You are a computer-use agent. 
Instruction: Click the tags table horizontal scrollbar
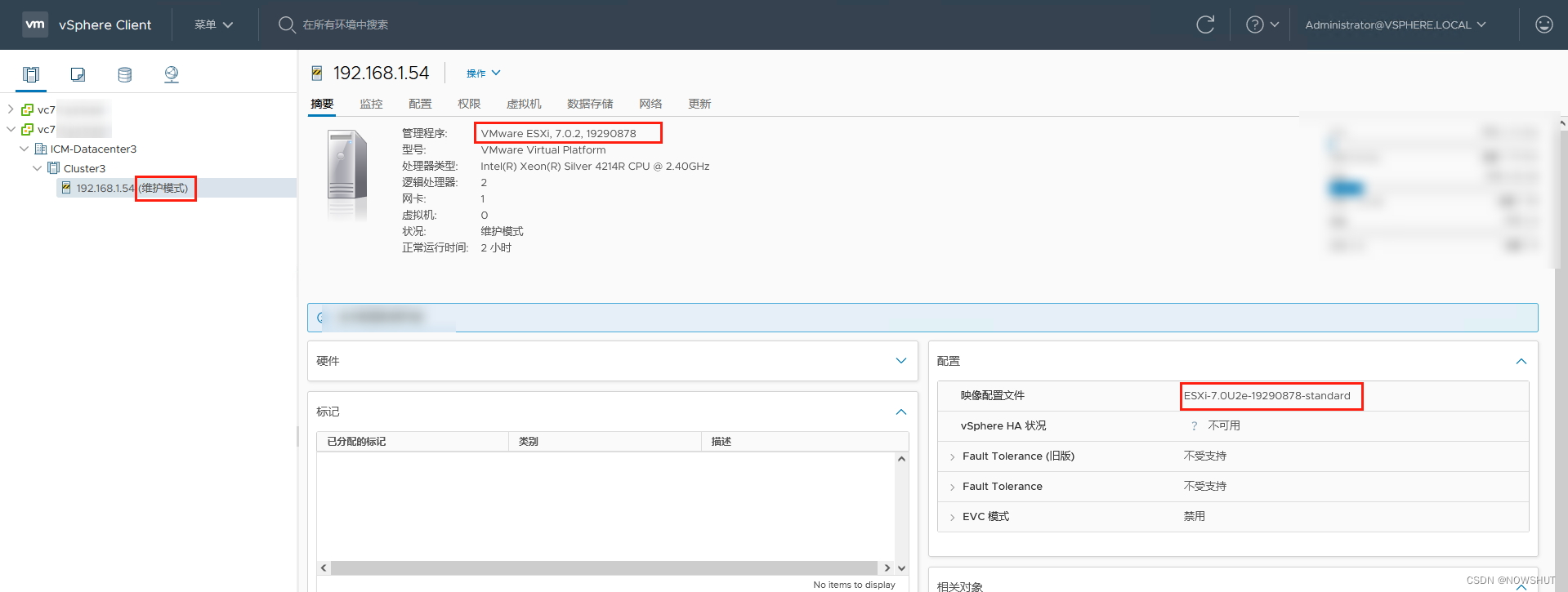[604, 568]
